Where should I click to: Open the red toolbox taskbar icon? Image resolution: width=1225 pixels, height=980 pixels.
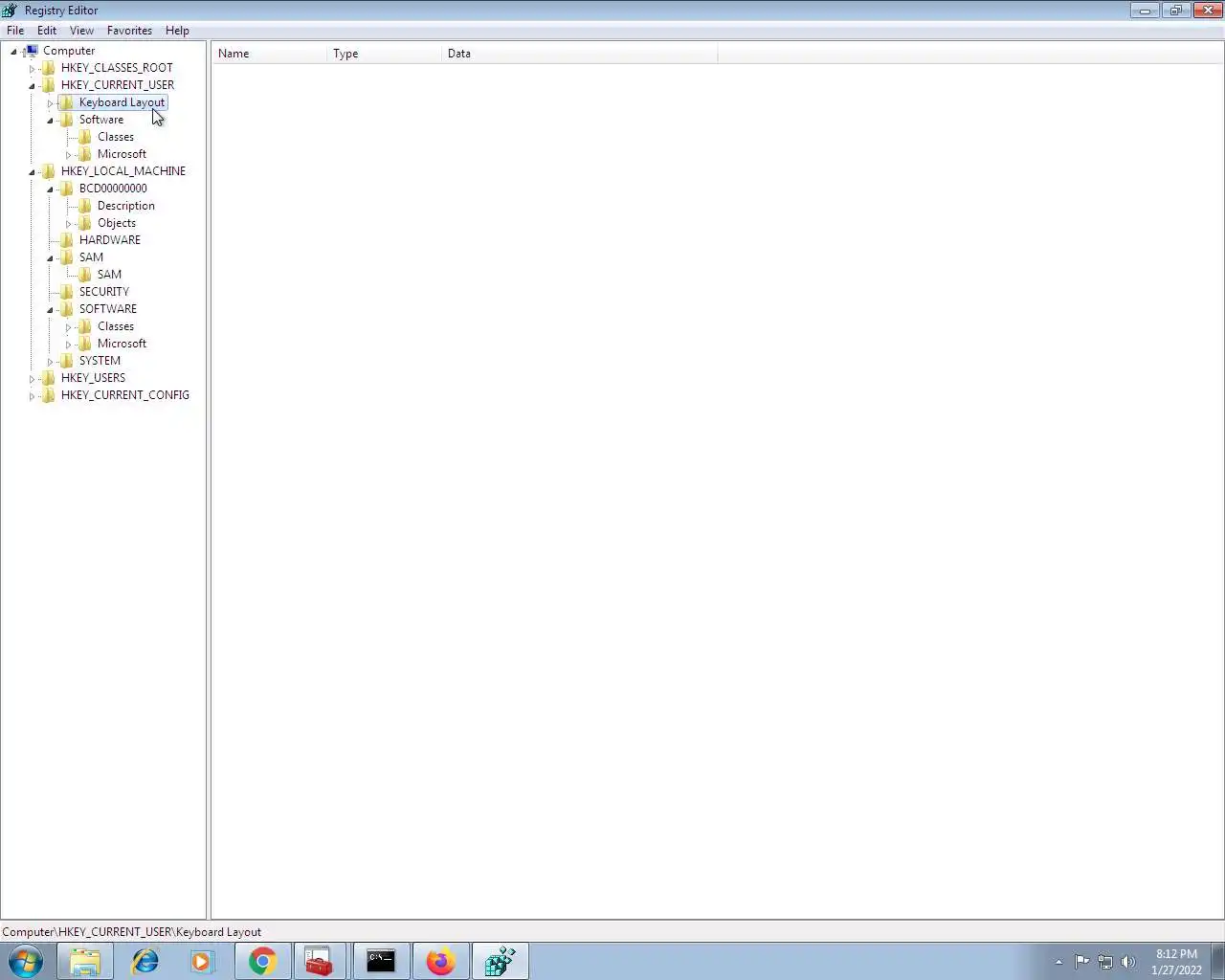click(320, 961)
